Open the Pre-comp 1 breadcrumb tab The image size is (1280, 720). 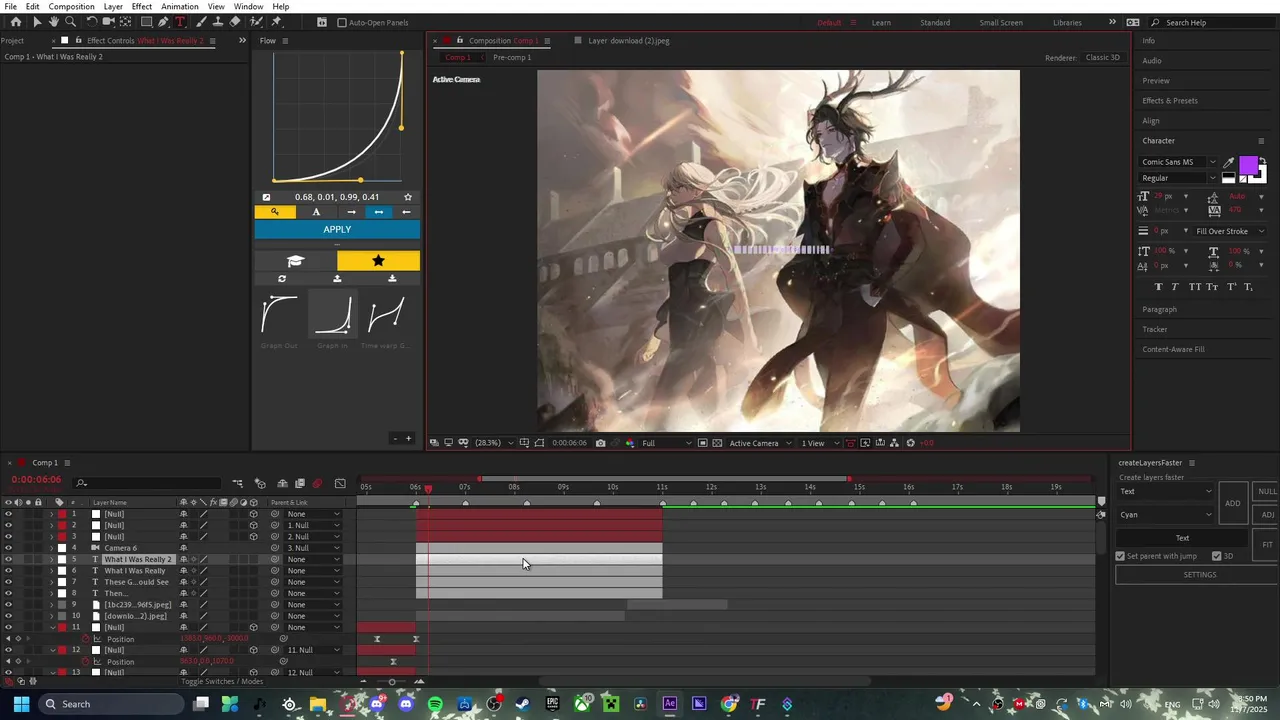[512, 57]
